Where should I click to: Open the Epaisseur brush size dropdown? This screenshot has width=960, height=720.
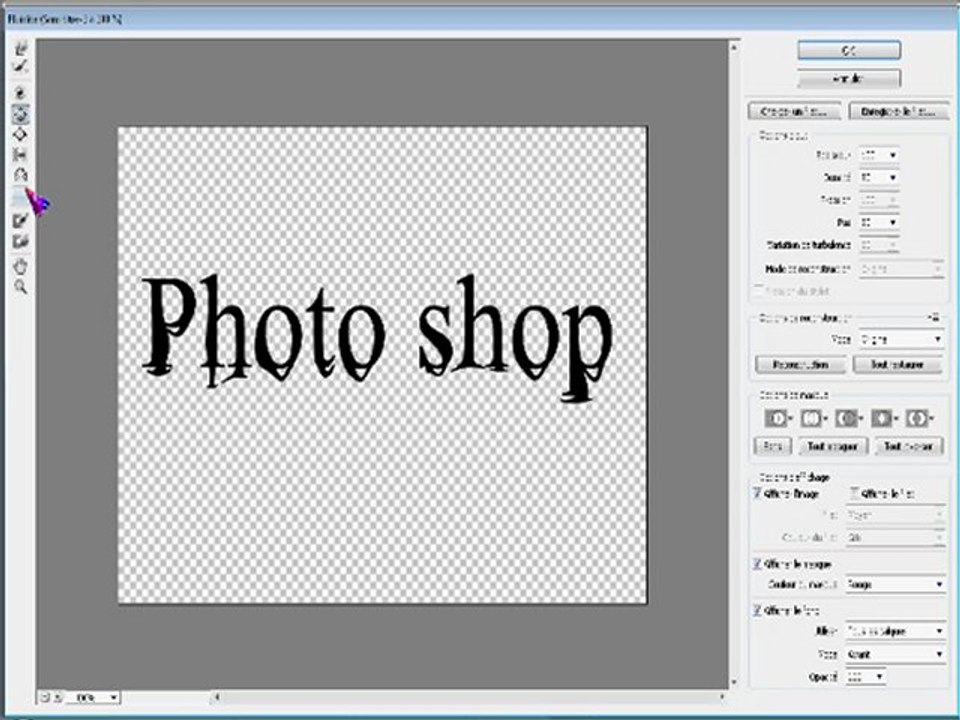893,156
